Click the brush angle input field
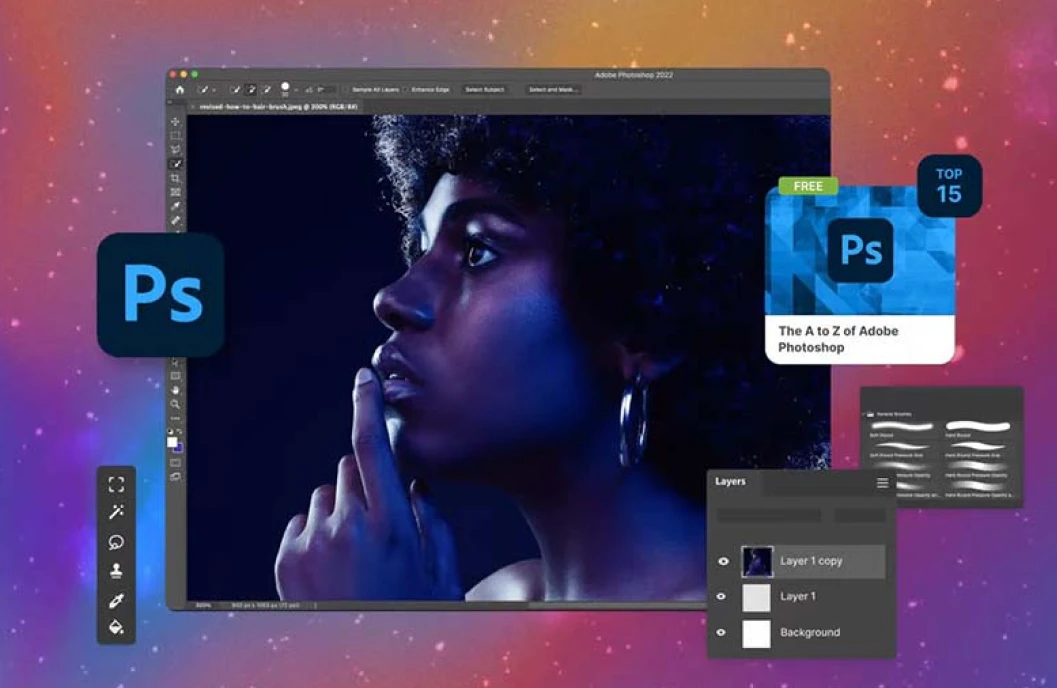 click(x=327, y=89)
